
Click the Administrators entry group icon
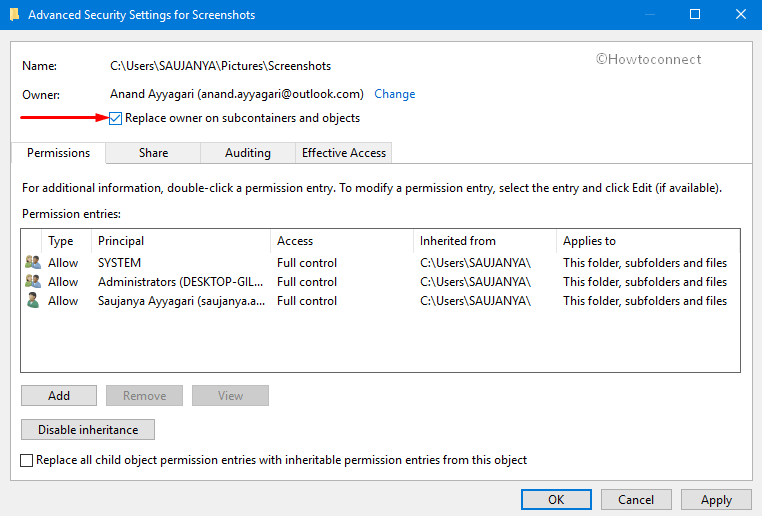(33, 282)
